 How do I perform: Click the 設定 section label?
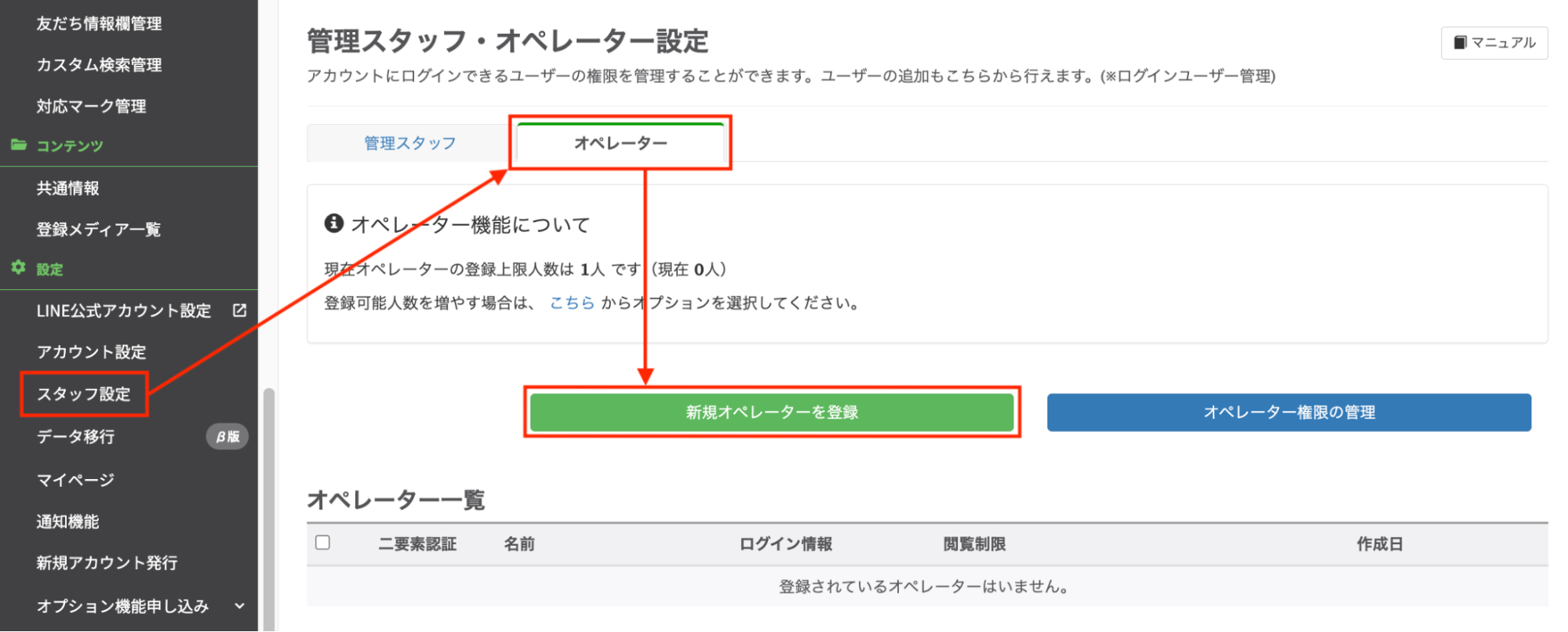(x=49, y=270)
